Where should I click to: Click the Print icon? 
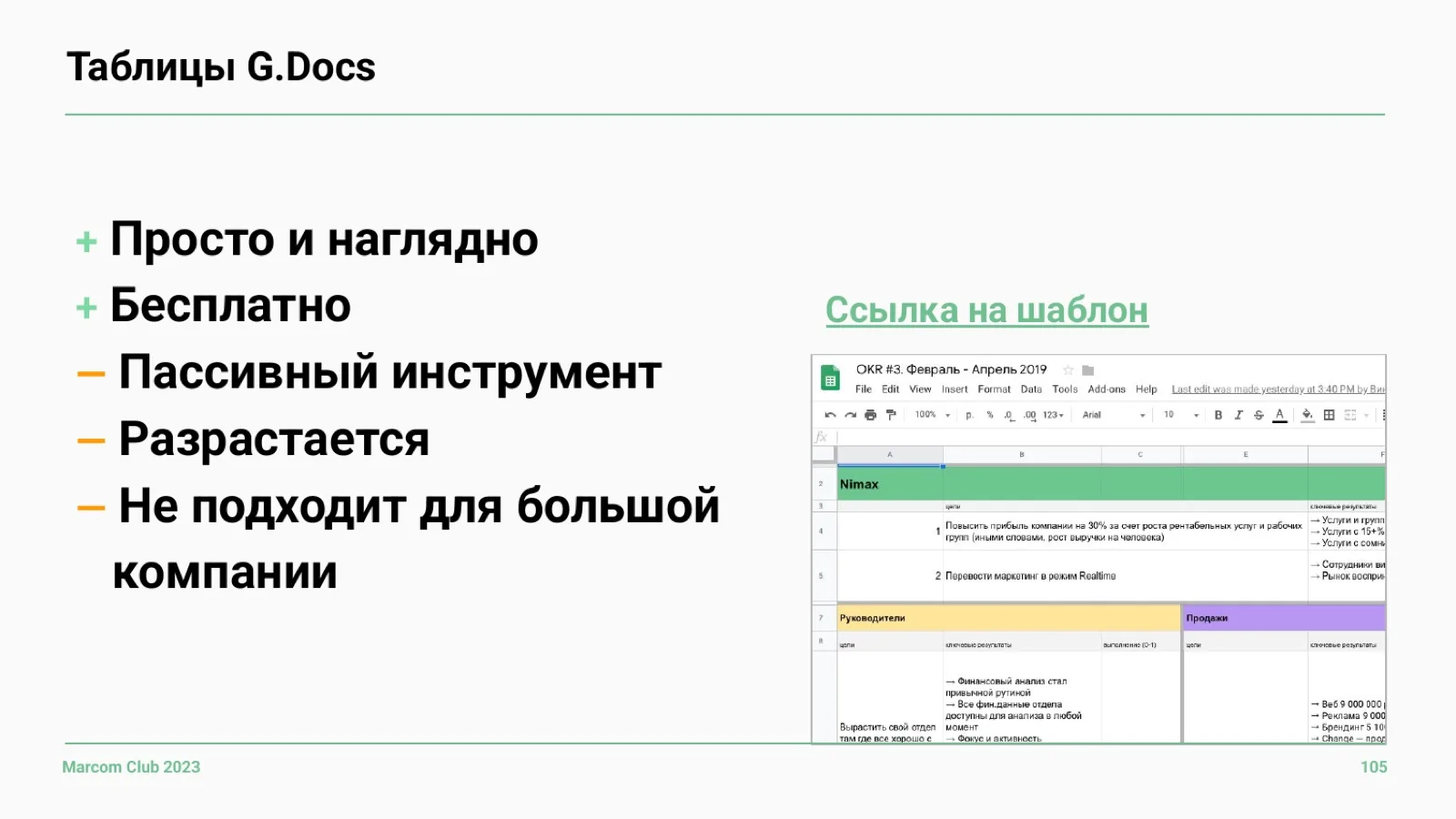coord(870,415)
